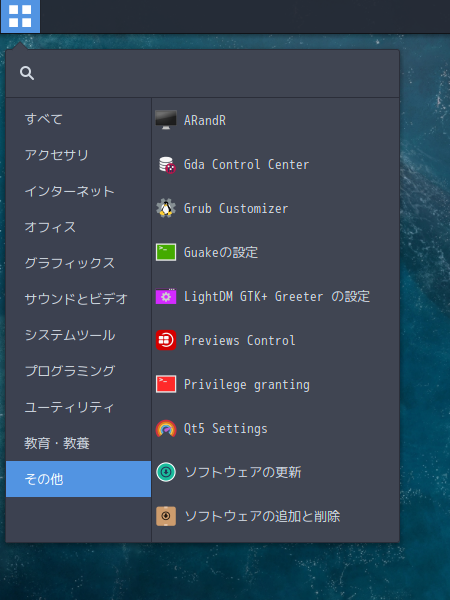Click the Guakeの設定 label
The height and width of the screenshot is (600, 450).
pos(221,253)
